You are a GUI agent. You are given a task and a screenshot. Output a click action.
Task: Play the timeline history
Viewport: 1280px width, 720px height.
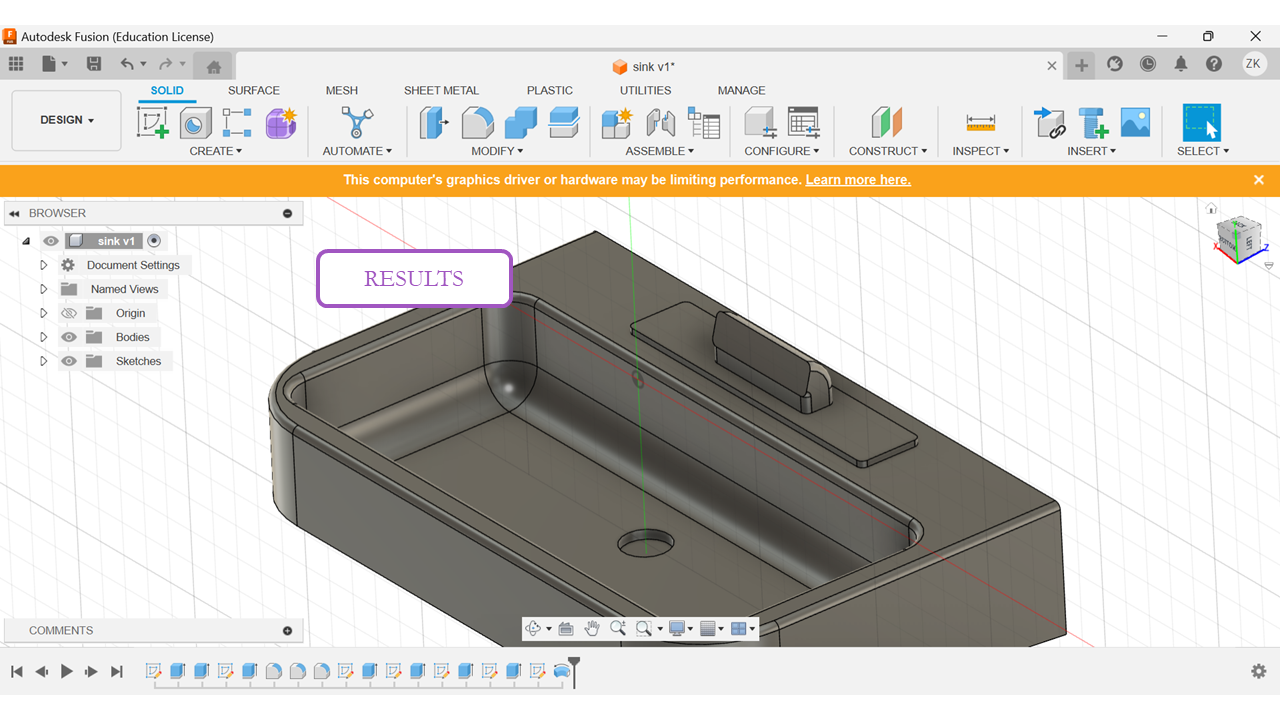pyautogui.click(x=67, y=671)
